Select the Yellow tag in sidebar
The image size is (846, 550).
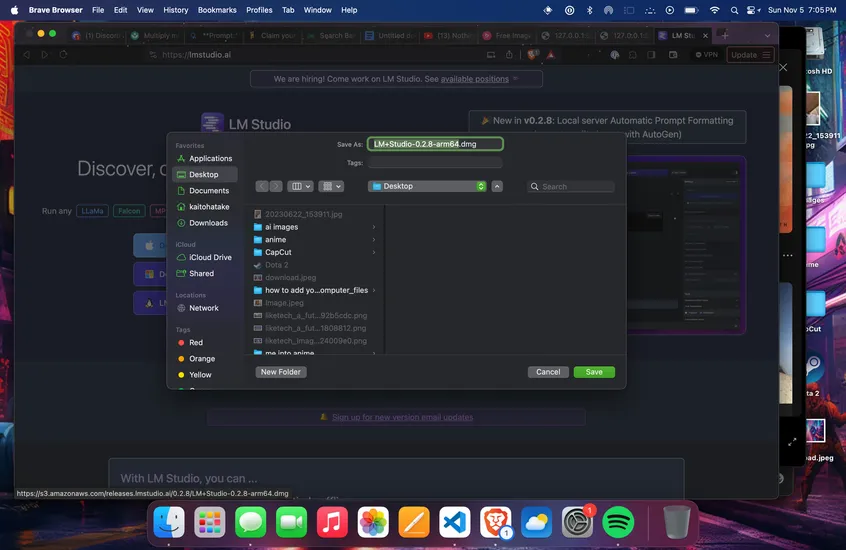[x=200, y=375]
